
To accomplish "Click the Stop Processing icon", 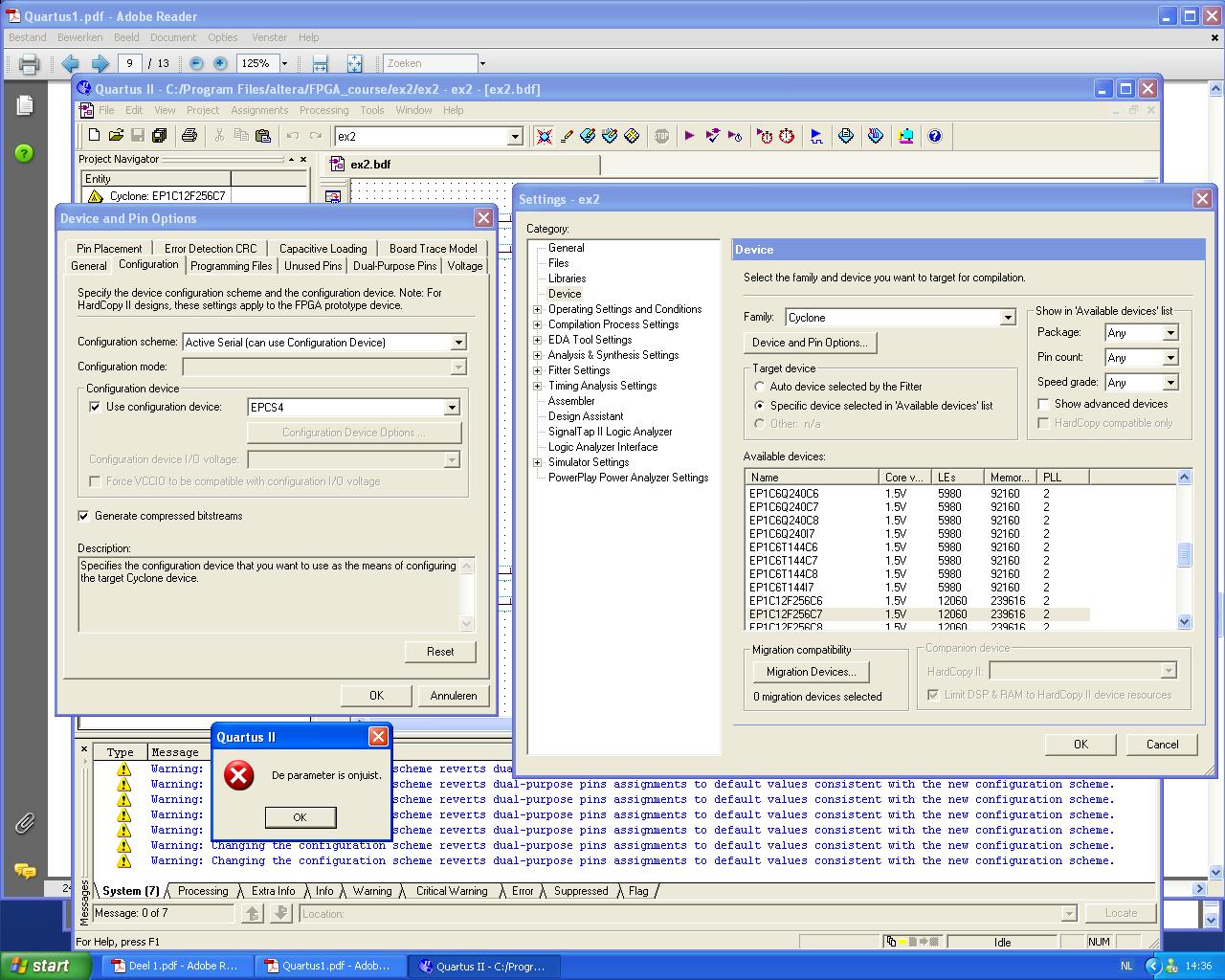I will pyautogui.click(x=661, y=136).
